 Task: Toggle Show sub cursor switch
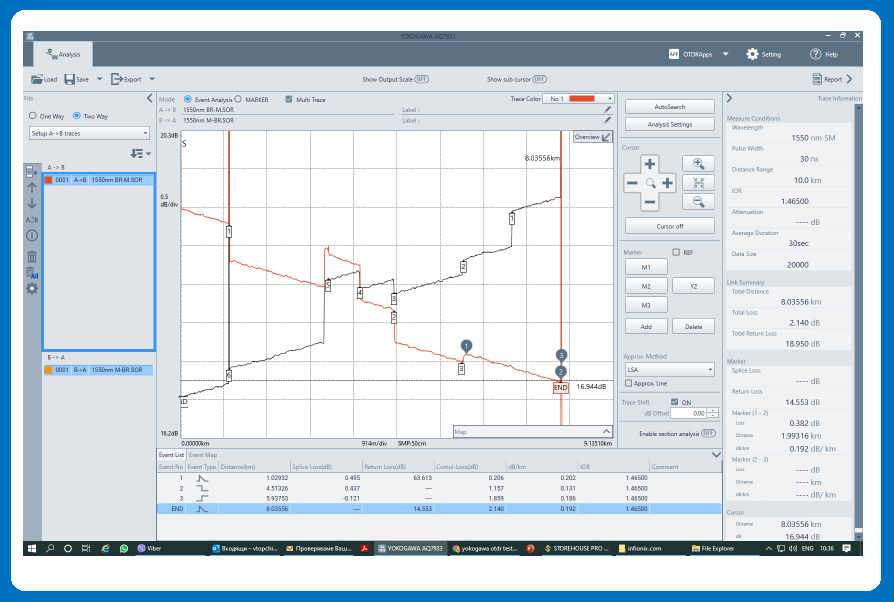(539, 79)
